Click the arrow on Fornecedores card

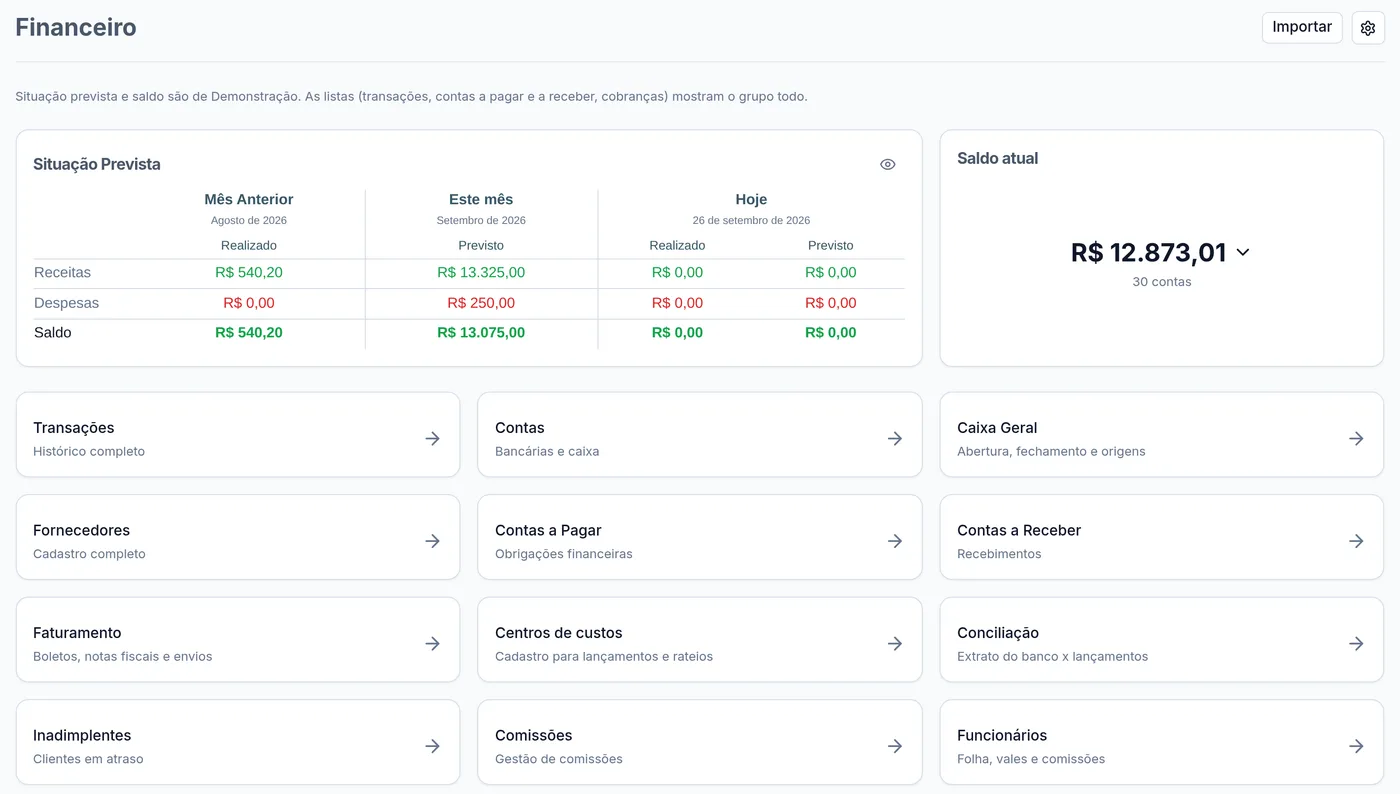point(432,541)
